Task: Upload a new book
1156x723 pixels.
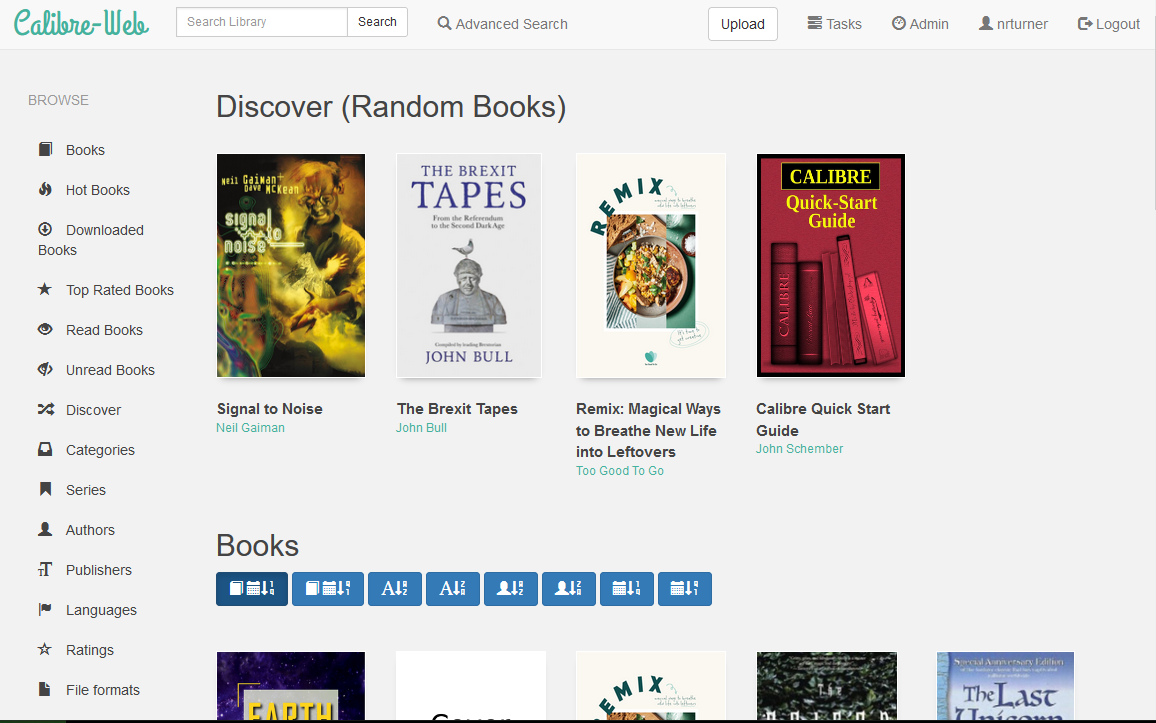Action: (x=742, y=23)
